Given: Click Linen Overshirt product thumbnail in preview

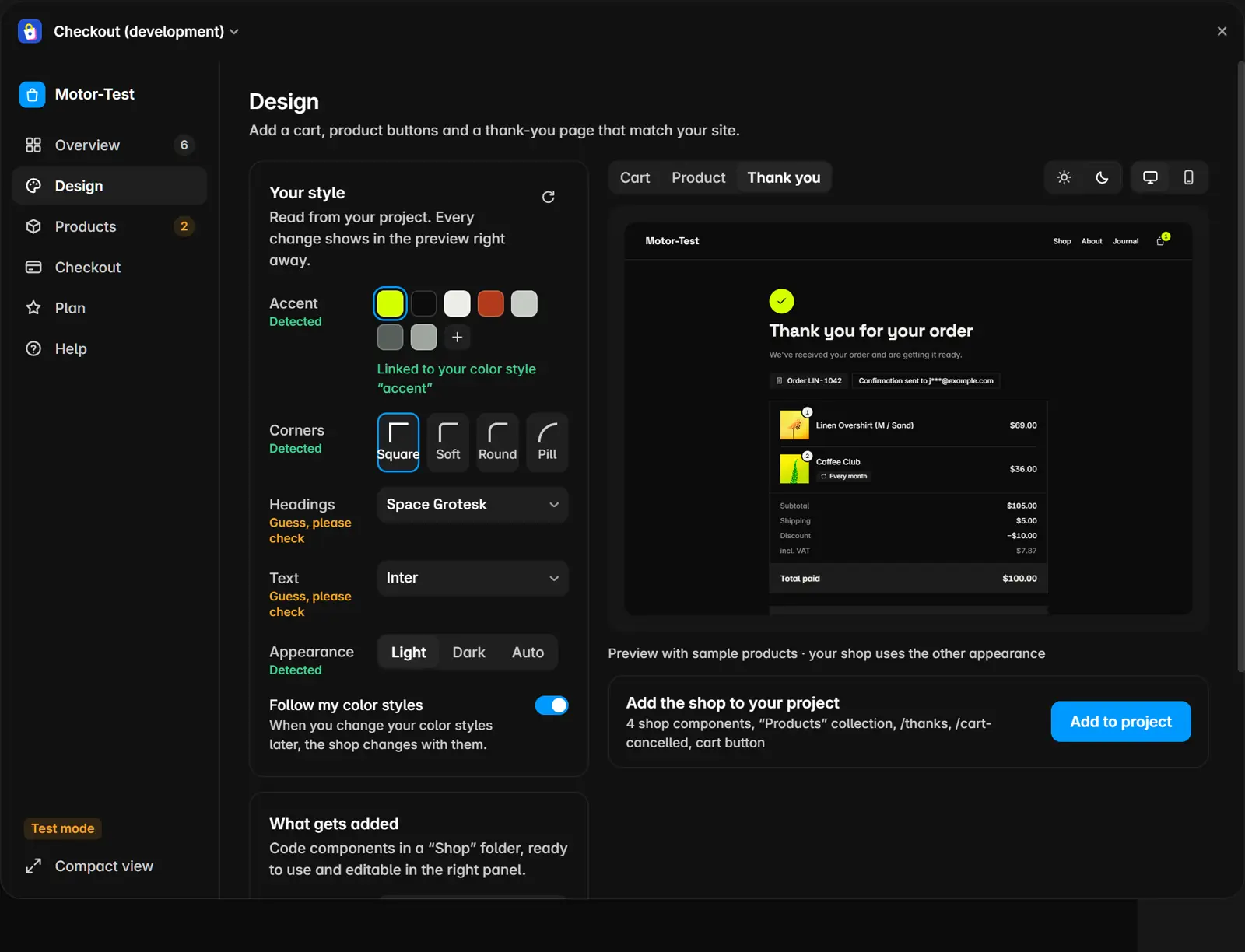Looking at the screenshot, I should point(794,425).
